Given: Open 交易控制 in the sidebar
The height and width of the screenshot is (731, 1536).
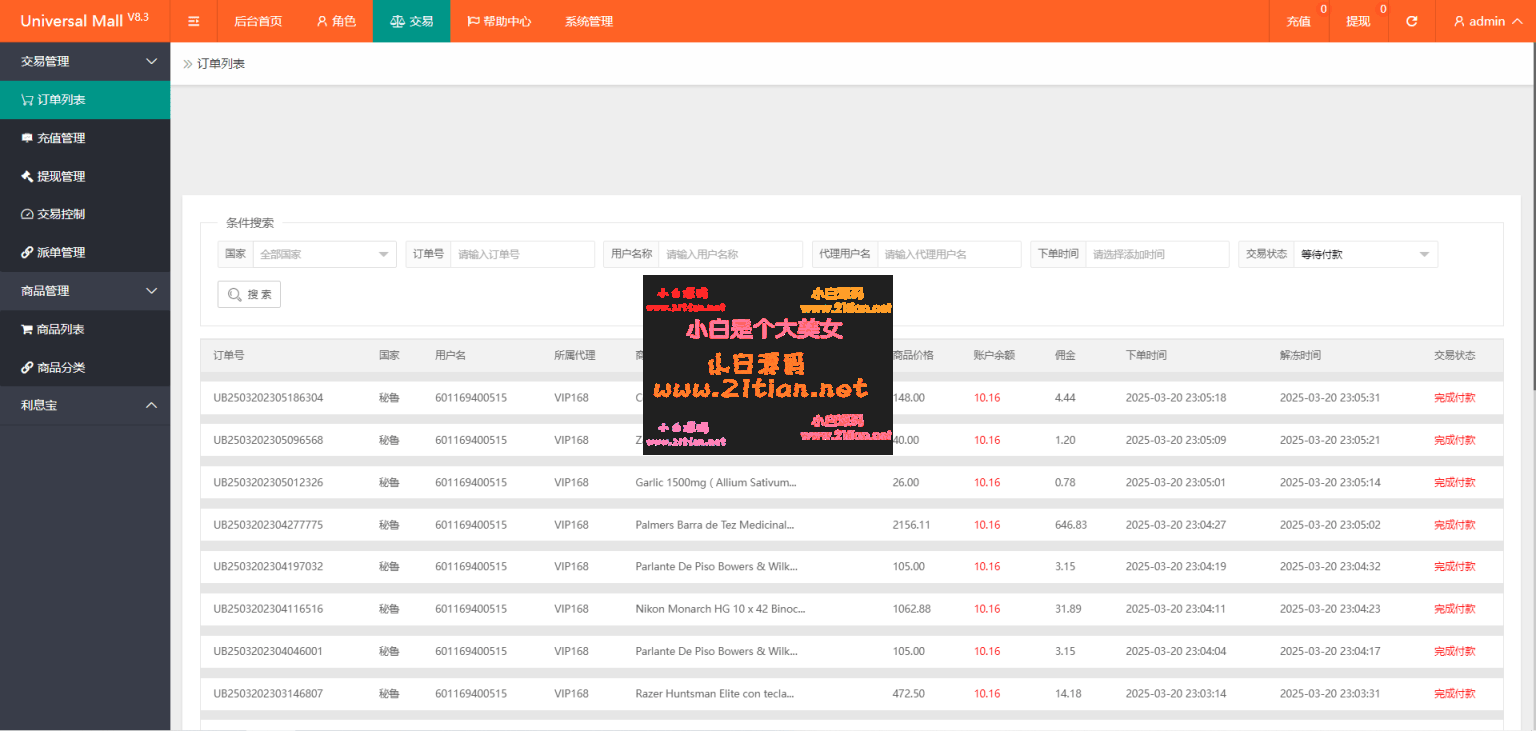Looking at the screenshot, I should (85, 214).
